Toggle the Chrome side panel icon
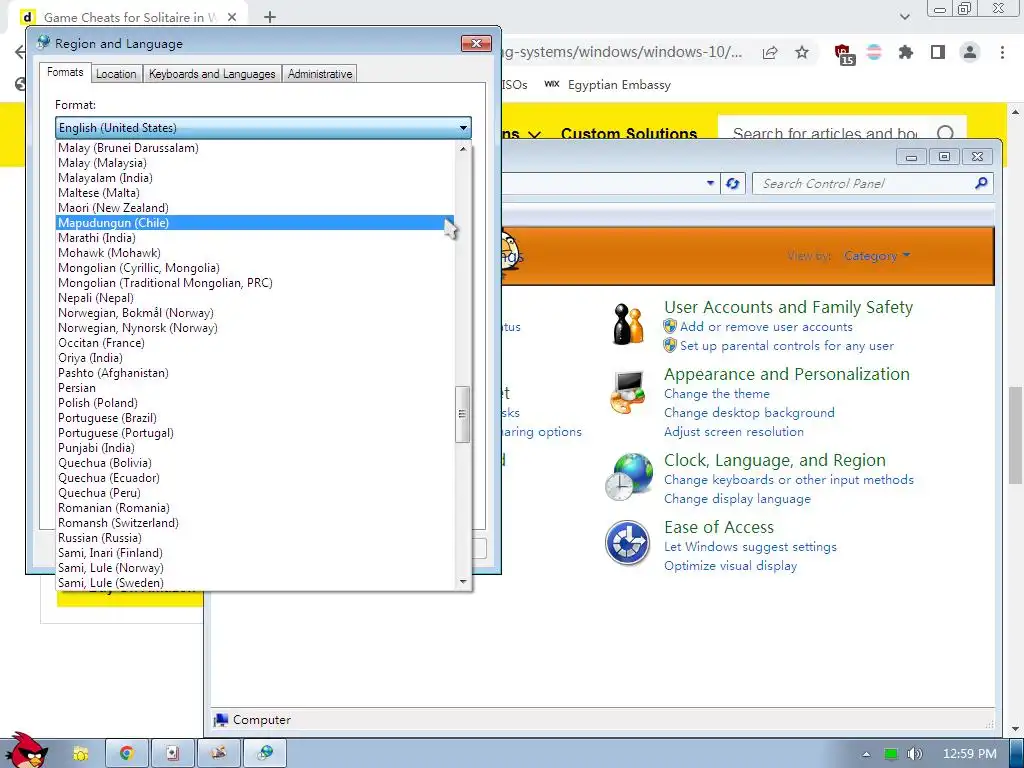 pyautogui.click(x=938, y=52)
